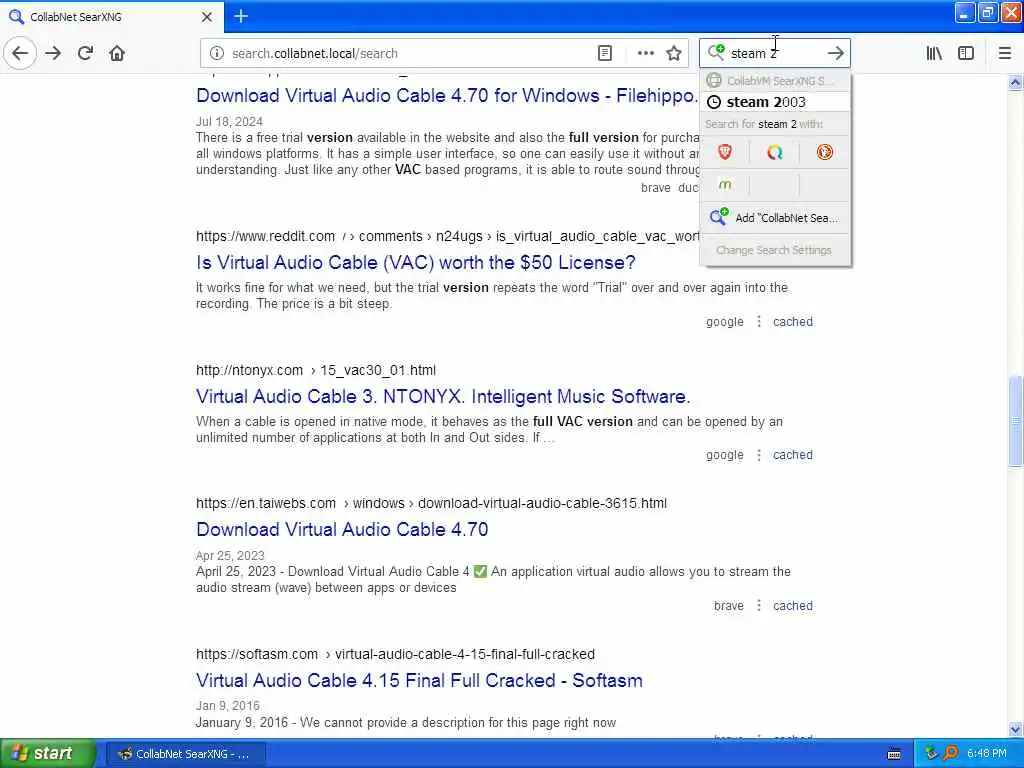Image resolution: width=1024 pixels, height=768 pixels.
Task: Select the 'steam 2003' history suggestion
Action: pyautogui.click(x=775, y=102)
